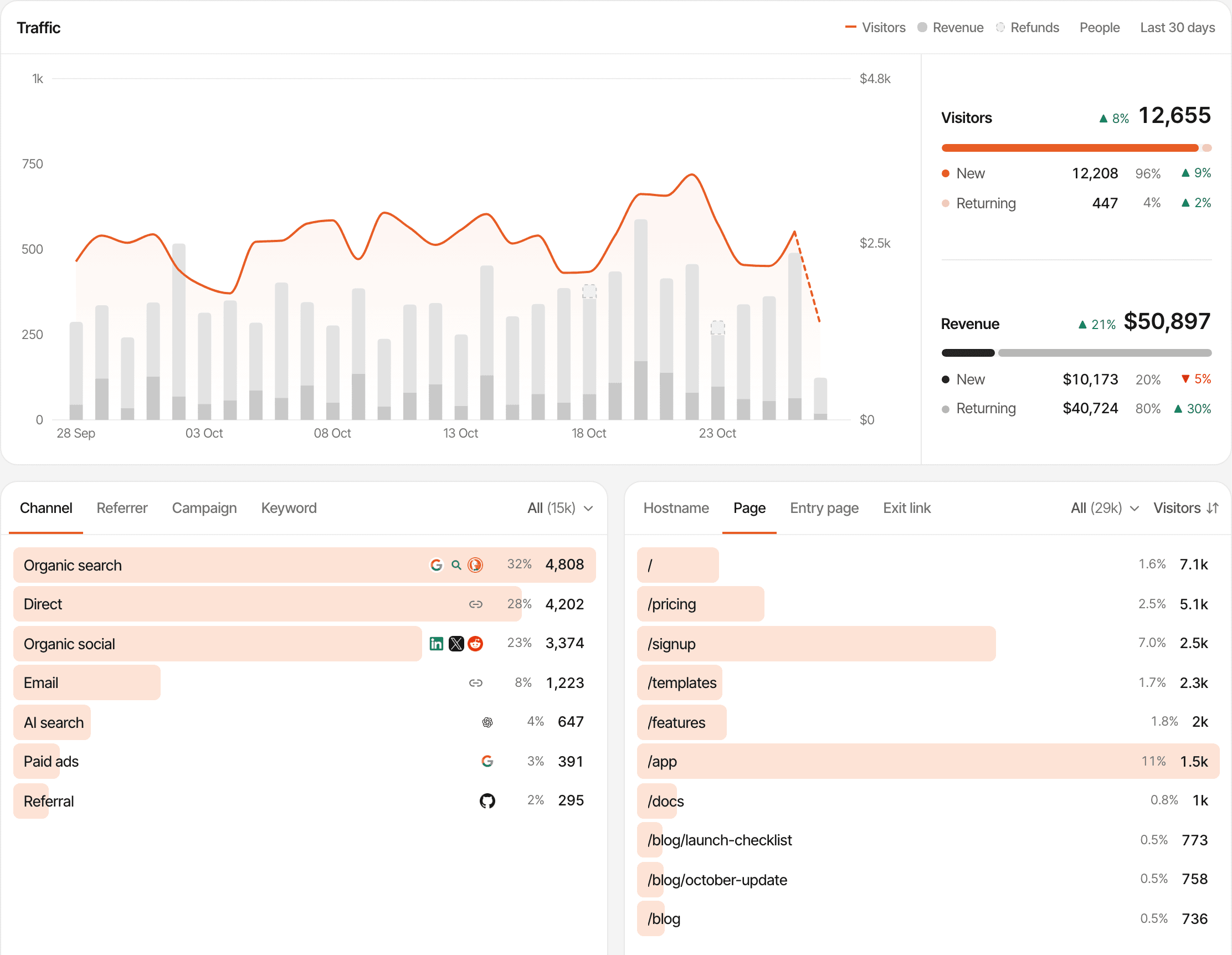Expand the All (29k) page filter

tap(1105, 508)
